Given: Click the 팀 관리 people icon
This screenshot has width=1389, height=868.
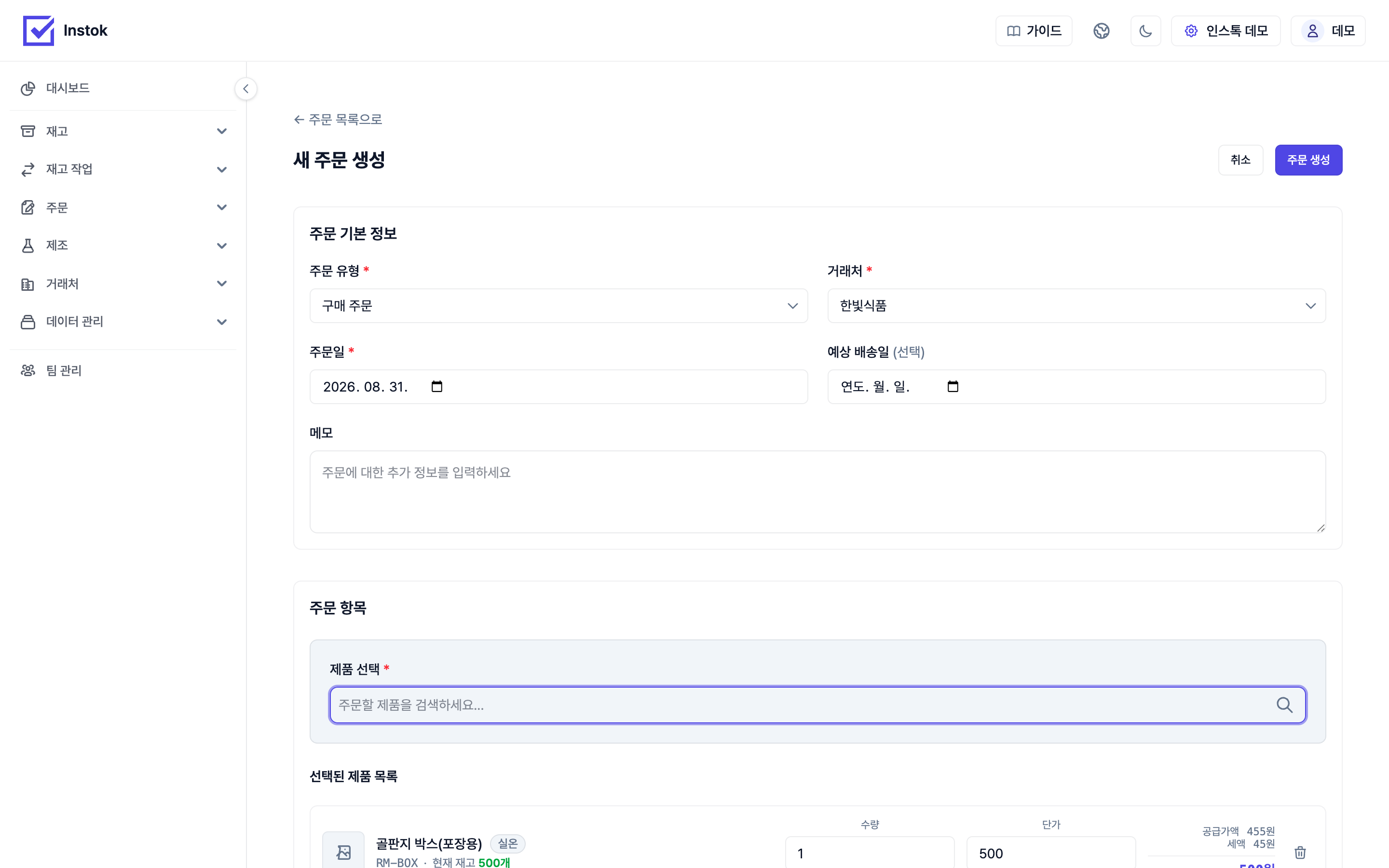Looking at the screenshot, I should (27, 370).
